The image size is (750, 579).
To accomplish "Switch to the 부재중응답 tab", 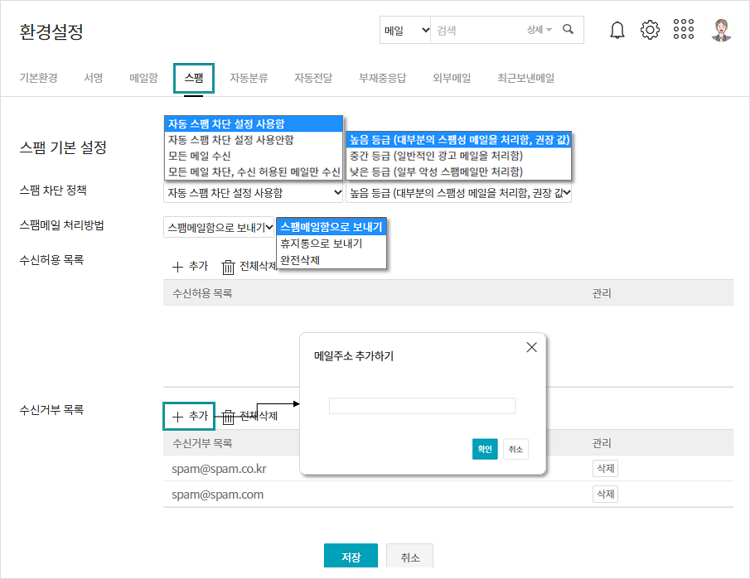I will 383,78.
